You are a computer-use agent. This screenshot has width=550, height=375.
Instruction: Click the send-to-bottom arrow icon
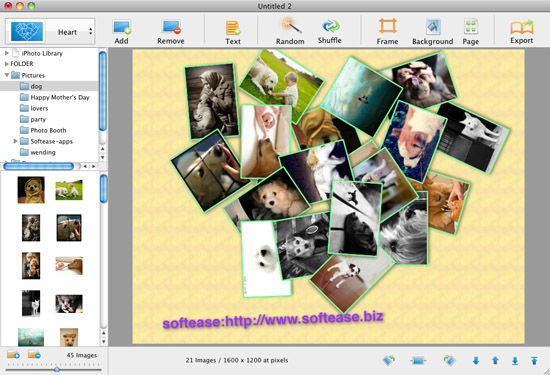[515, 361]
